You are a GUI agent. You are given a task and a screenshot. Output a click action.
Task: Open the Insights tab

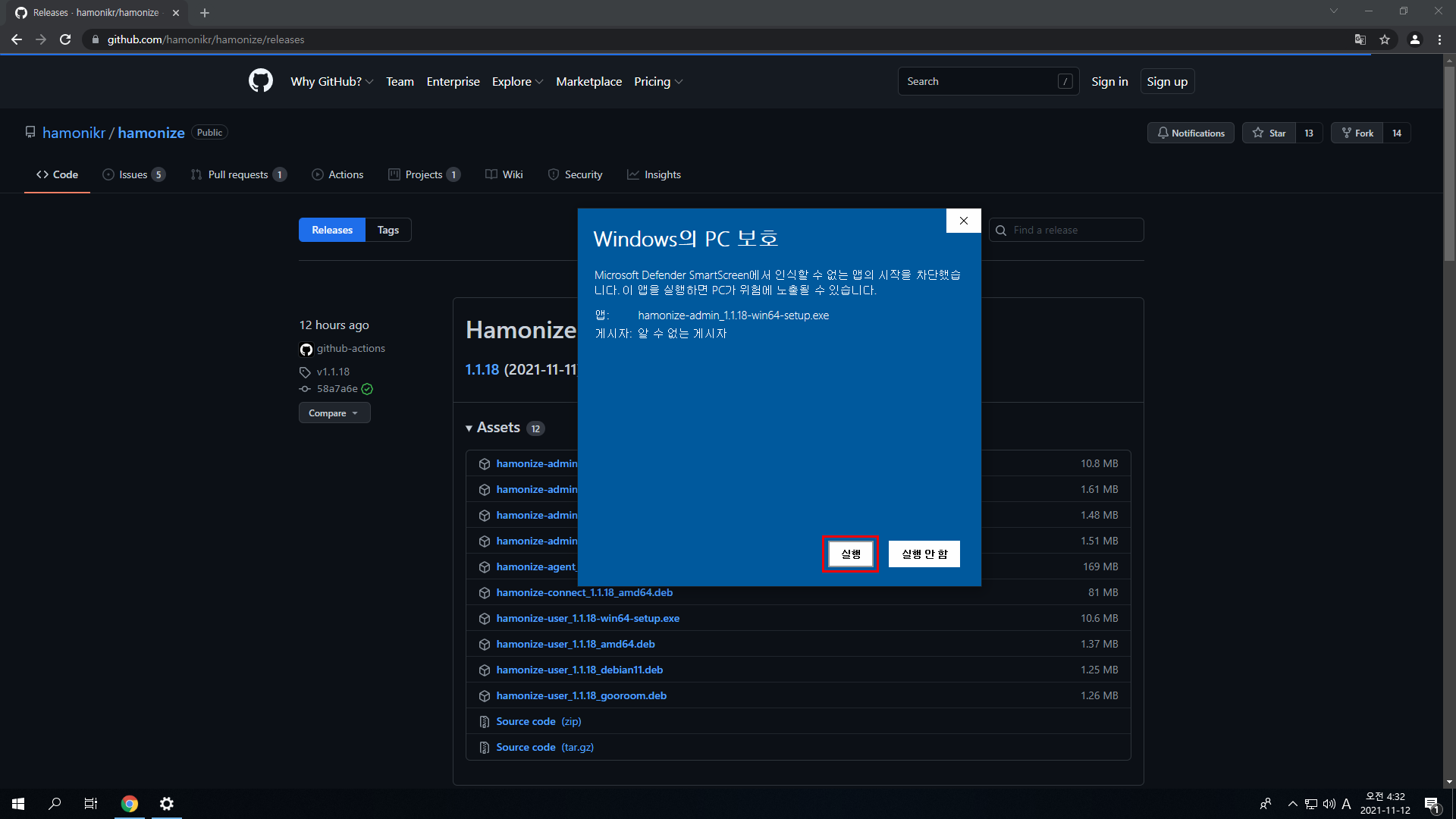[654, 174]
